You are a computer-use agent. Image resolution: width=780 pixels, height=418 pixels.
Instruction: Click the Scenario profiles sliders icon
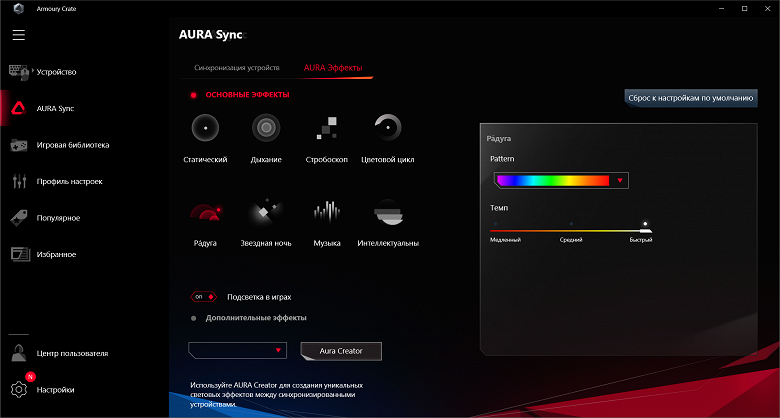coord(19,181)
